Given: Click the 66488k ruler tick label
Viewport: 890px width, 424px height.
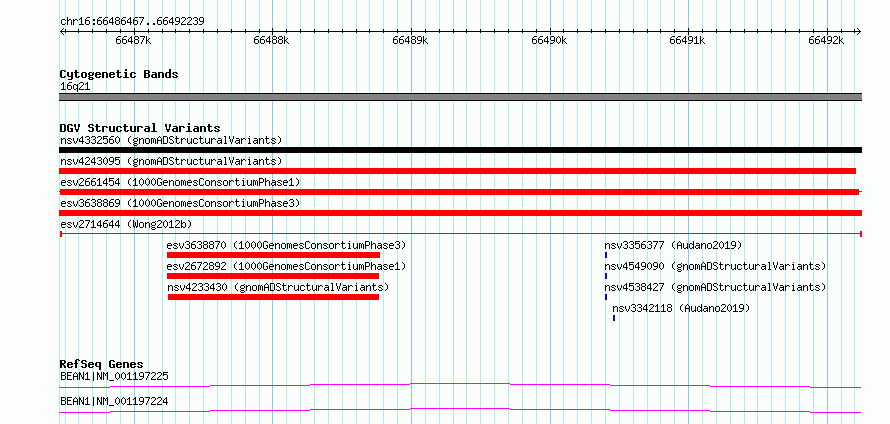Looking at the screenshot, I should tap(272, 40).
